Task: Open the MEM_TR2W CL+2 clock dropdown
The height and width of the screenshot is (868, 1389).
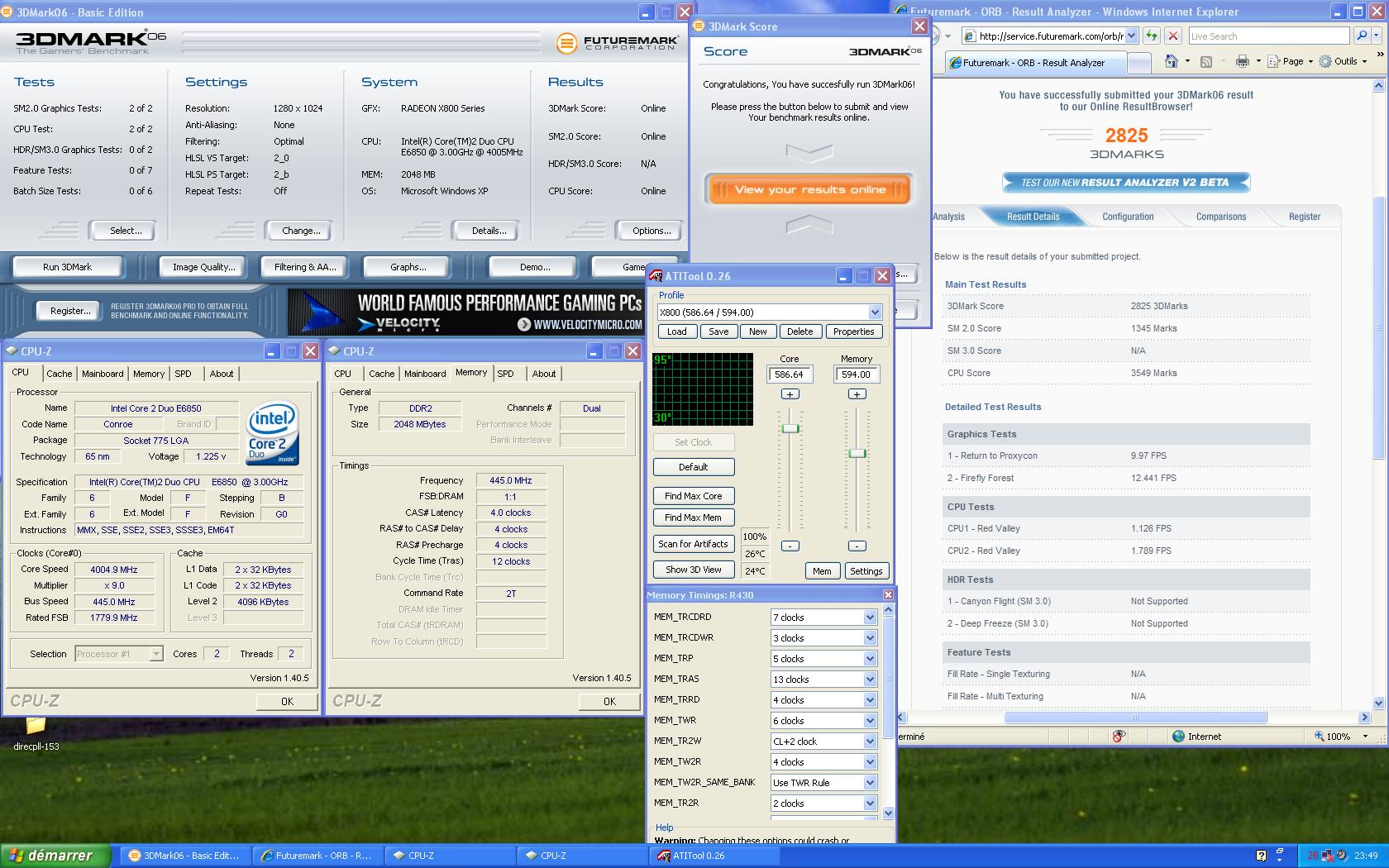Action: (870, 742)
